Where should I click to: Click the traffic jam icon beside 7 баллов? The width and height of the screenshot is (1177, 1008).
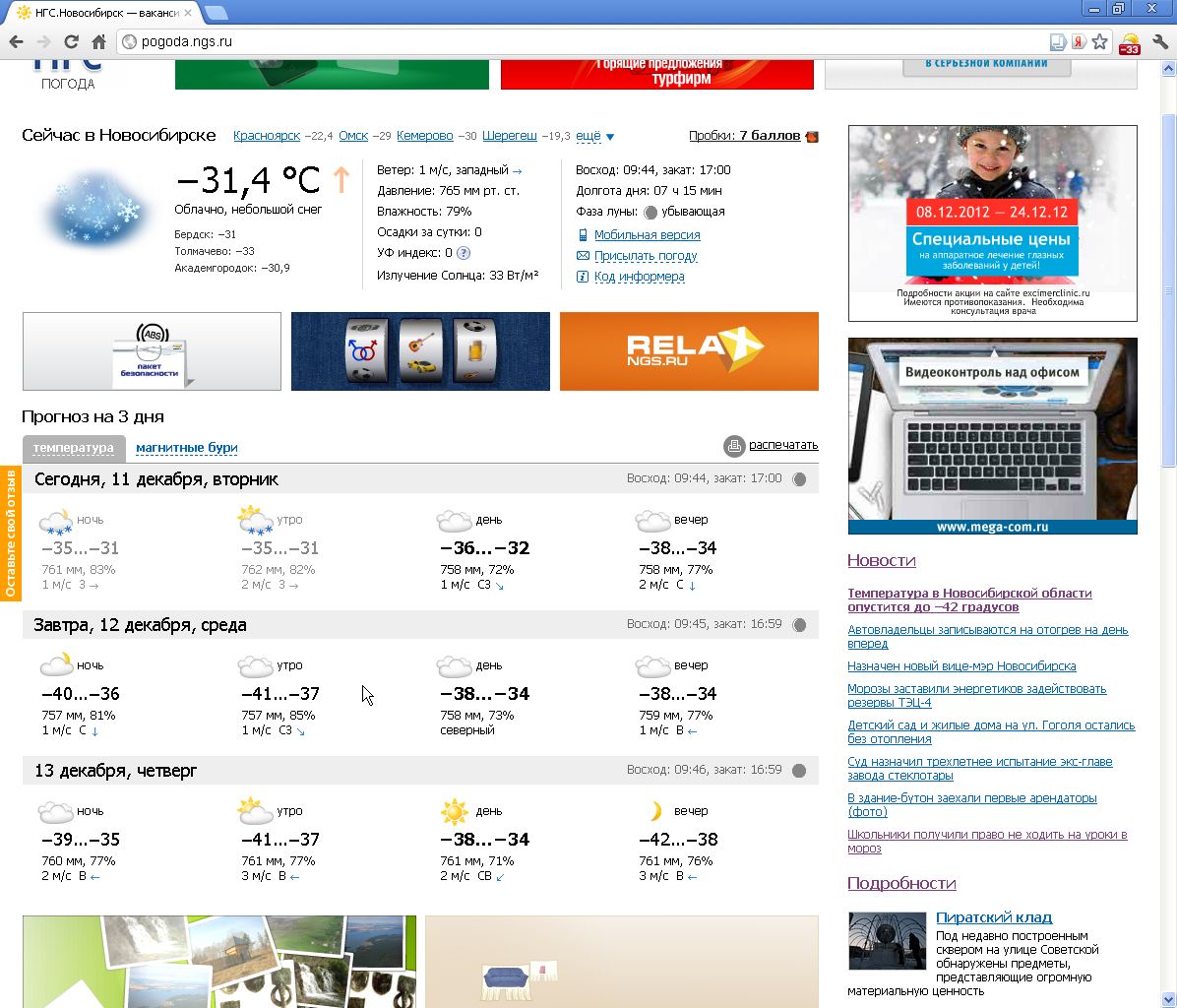(x=812, y=136)
